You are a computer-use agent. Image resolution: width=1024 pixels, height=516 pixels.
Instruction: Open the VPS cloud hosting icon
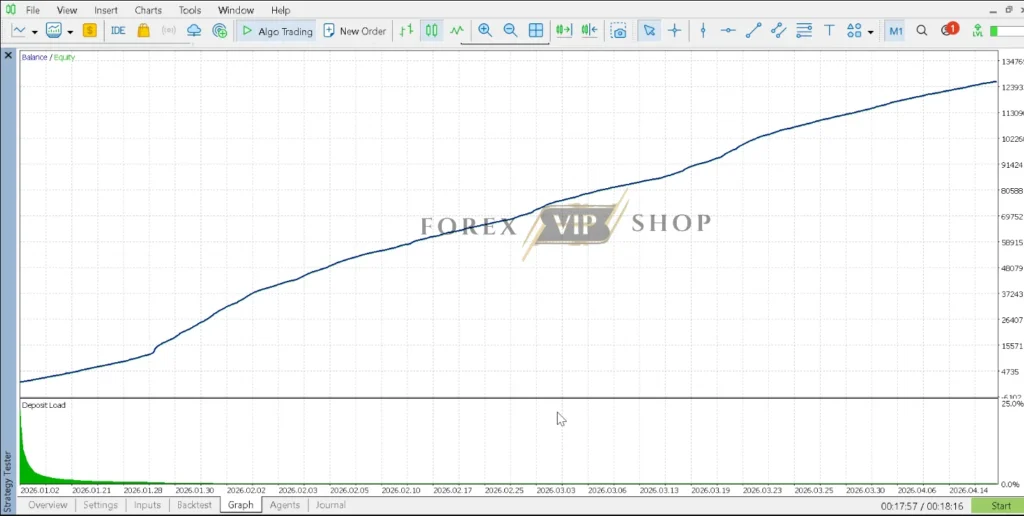click(194, 31)
